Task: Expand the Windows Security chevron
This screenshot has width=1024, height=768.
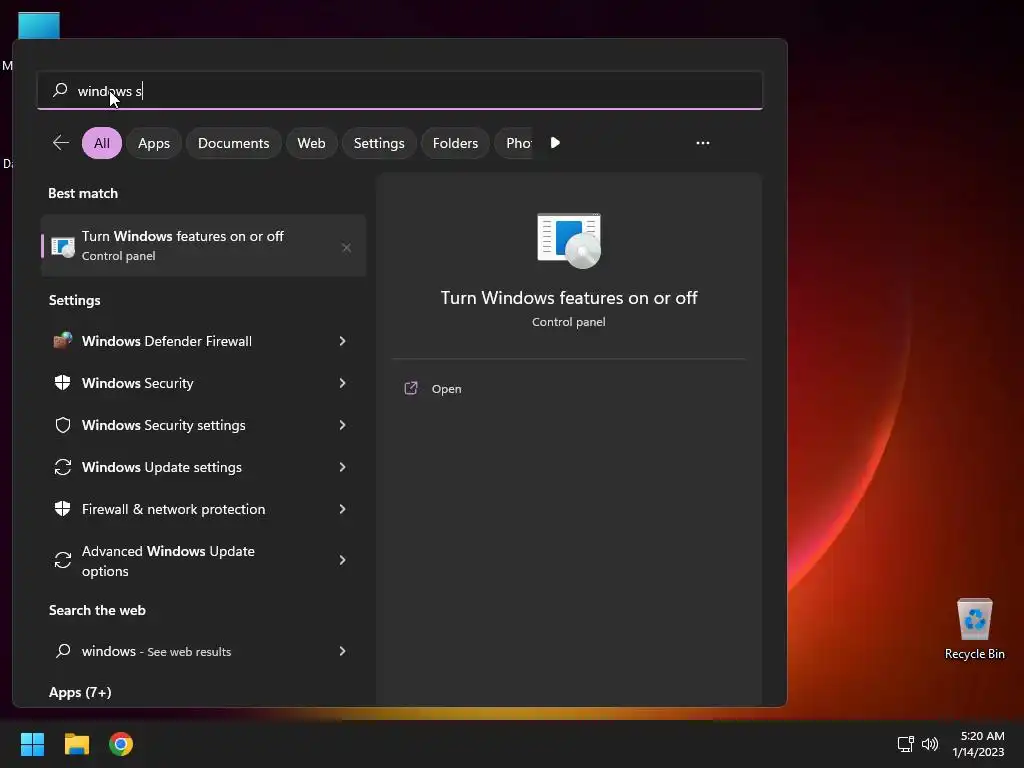Action: 342,383
